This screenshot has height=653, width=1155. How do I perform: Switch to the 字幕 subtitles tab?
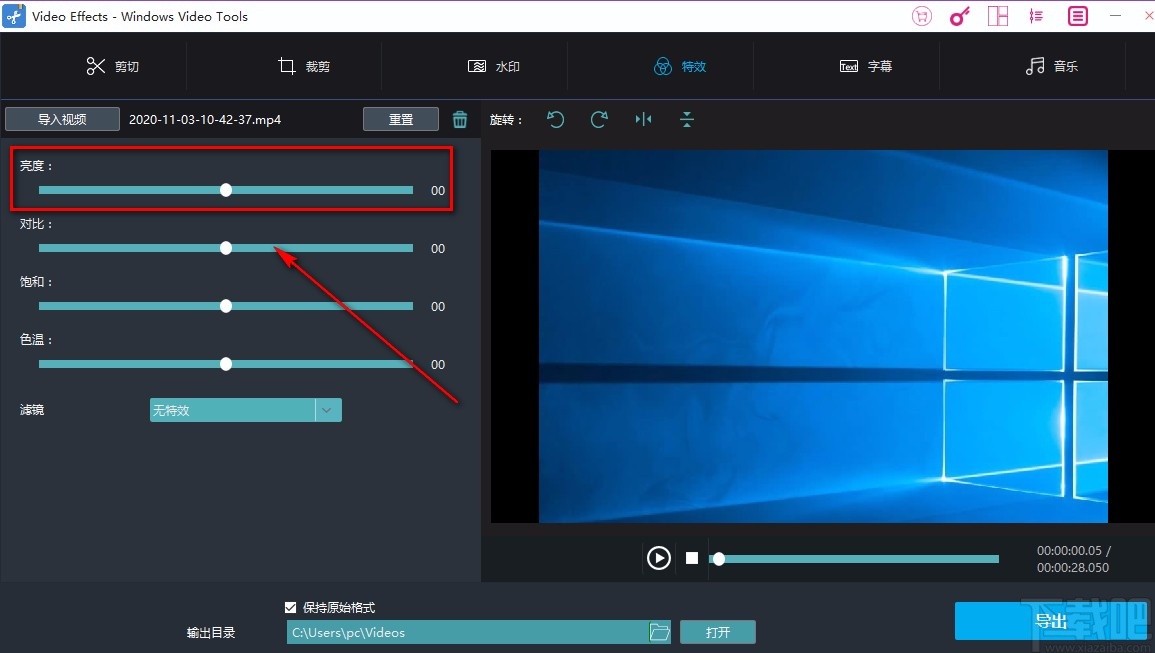point(866,66)
